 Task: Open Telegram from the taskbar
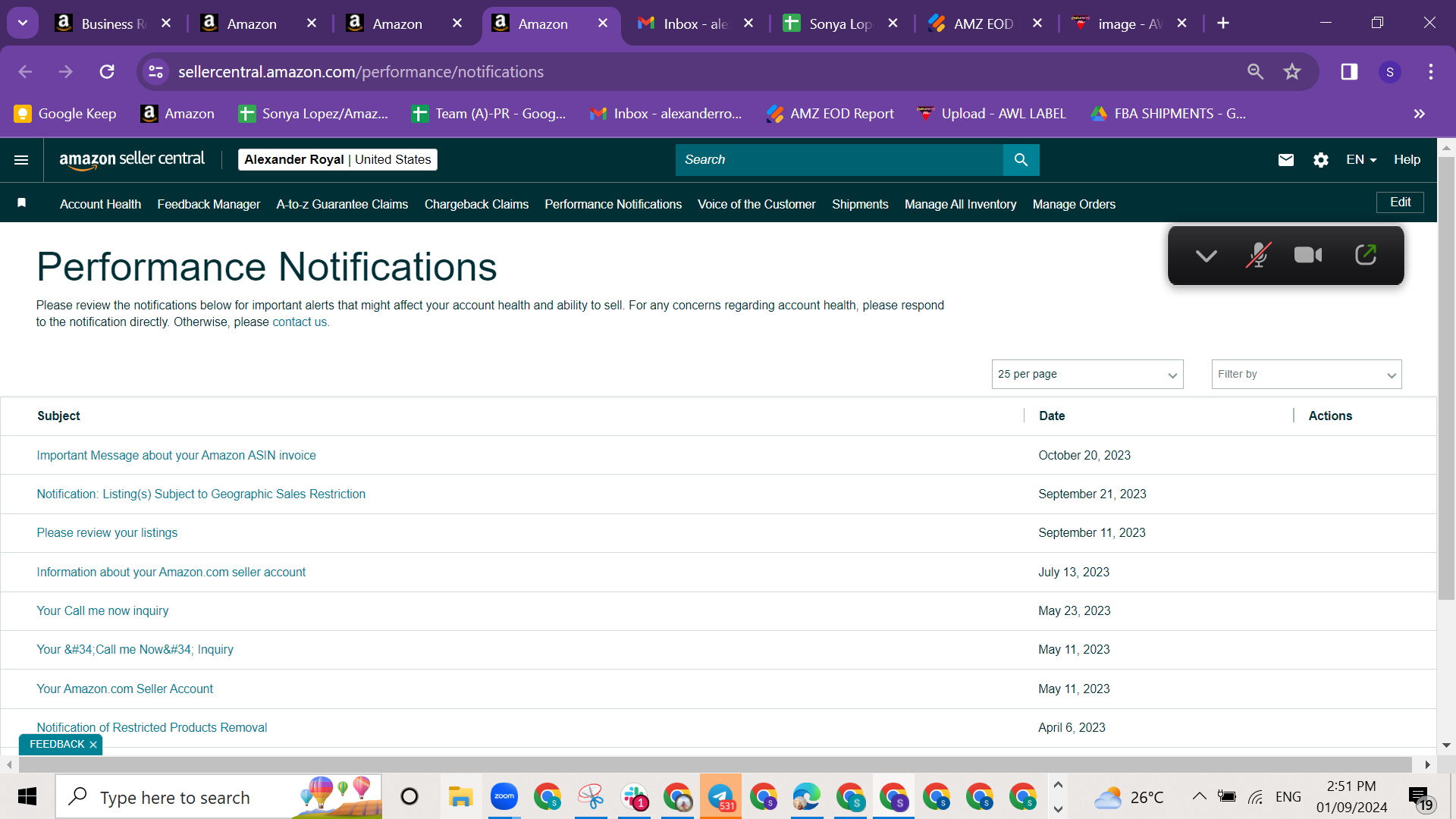coord(720,797)
